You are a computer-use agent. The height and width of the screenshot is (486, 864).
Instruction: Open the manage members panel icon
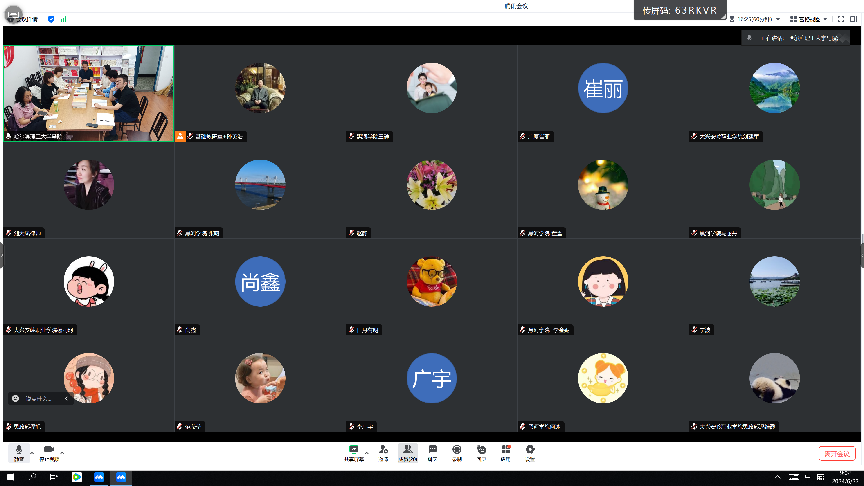click(408, 451)
